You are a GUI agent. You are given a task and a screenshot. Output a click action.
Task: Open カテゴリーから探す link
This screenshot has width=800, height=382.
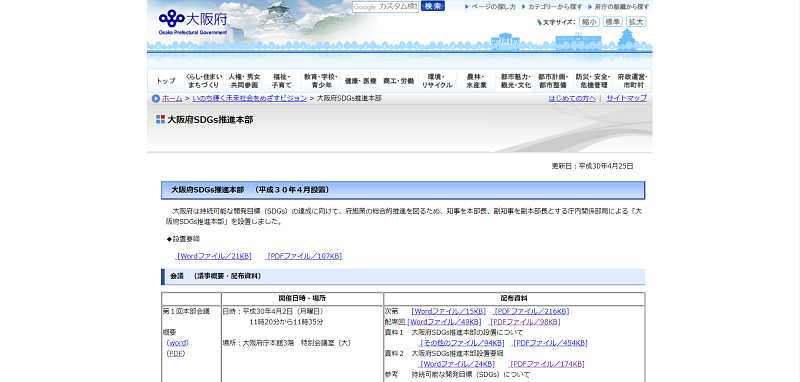555,7
